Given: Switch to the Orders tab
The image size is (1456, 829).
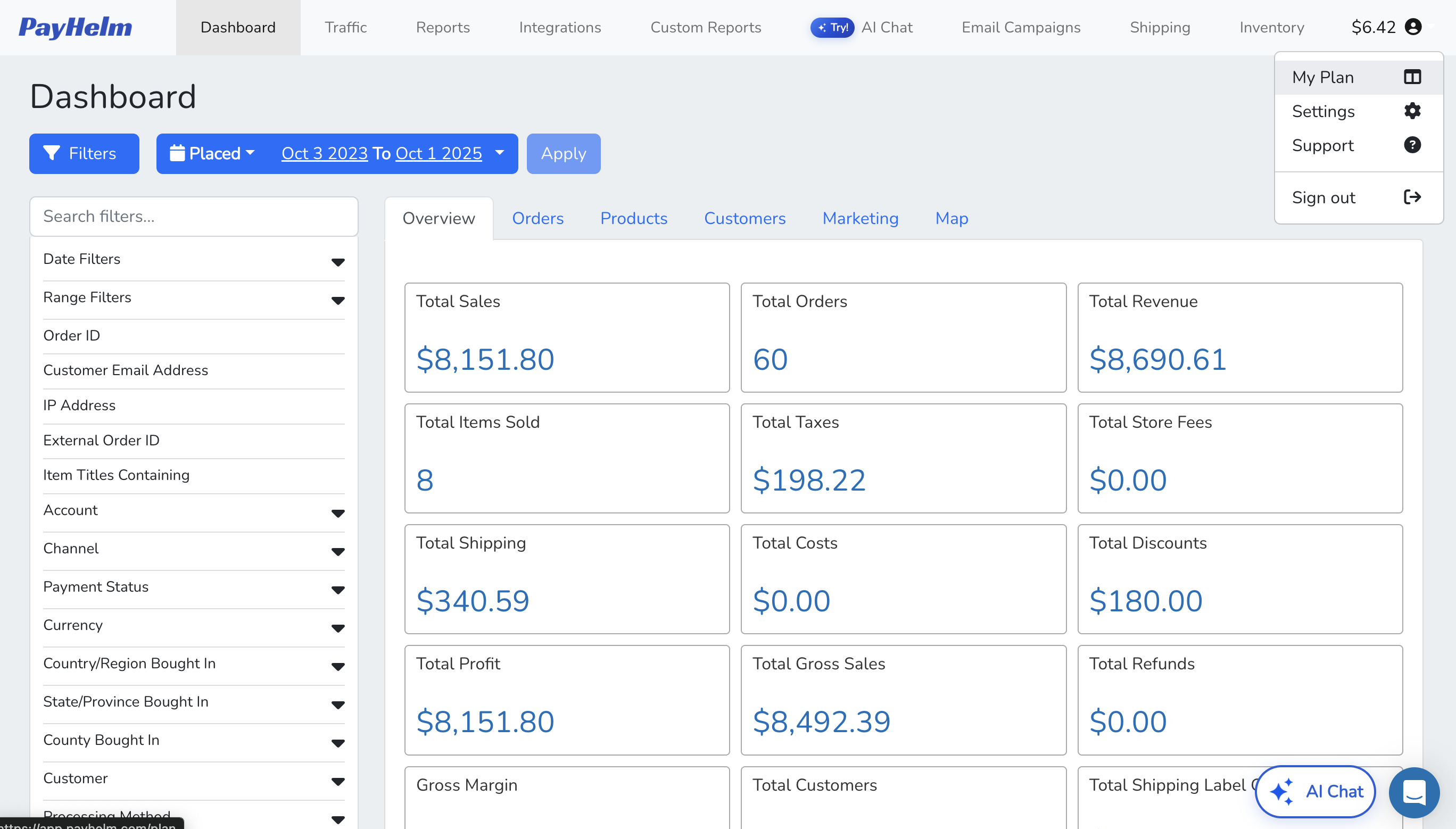Looking at the screenshot, I should 537,218.
